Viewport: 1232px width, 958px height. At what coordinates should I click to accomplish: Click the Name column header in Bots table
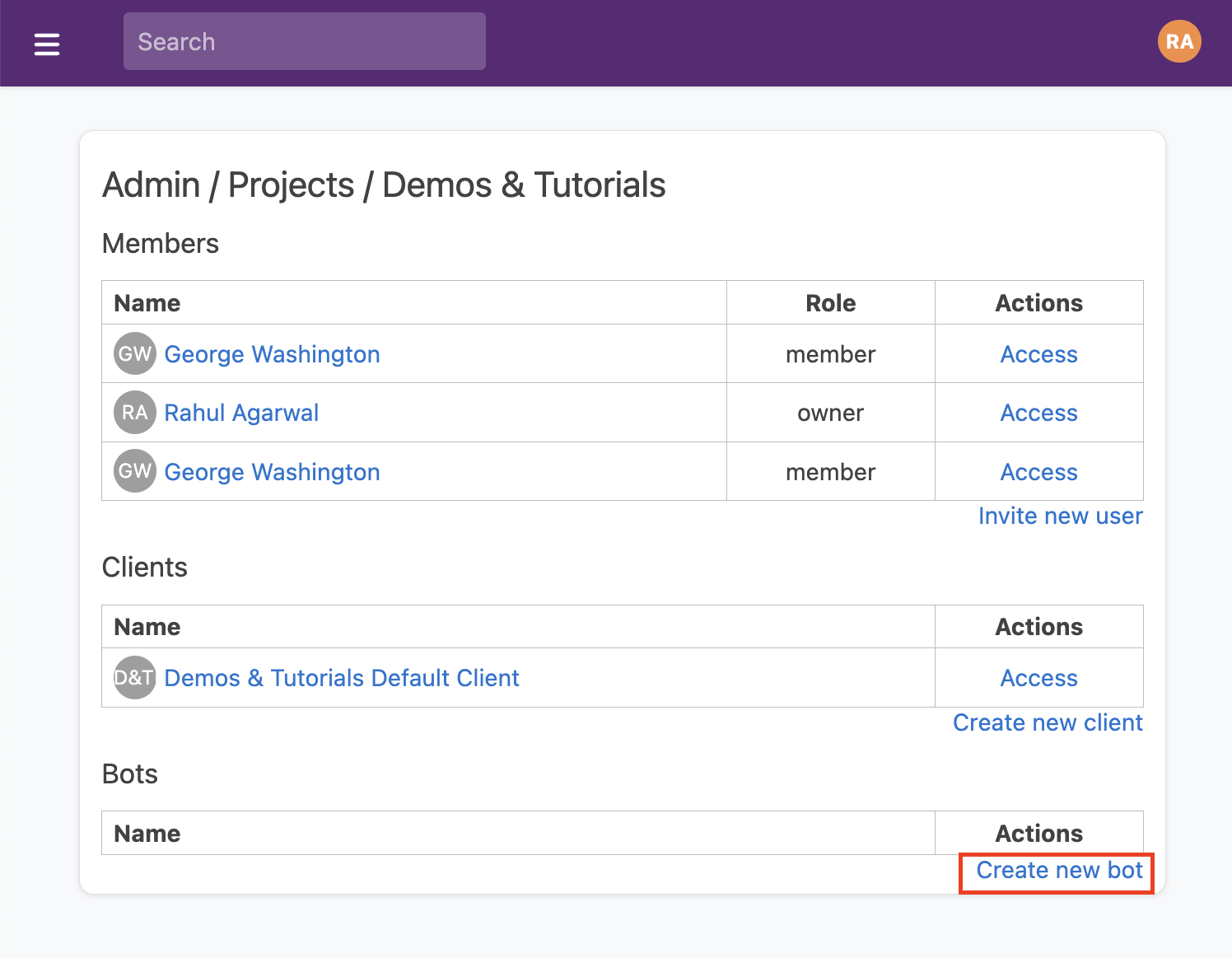(147, 834)
